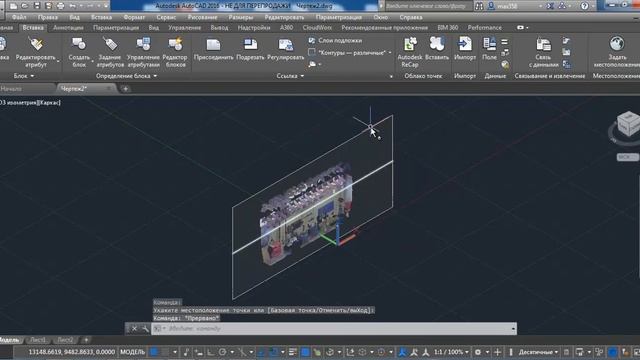Click the 3D изометрия view label
Screen dimensions: 640x360
[x=18, y=103]
